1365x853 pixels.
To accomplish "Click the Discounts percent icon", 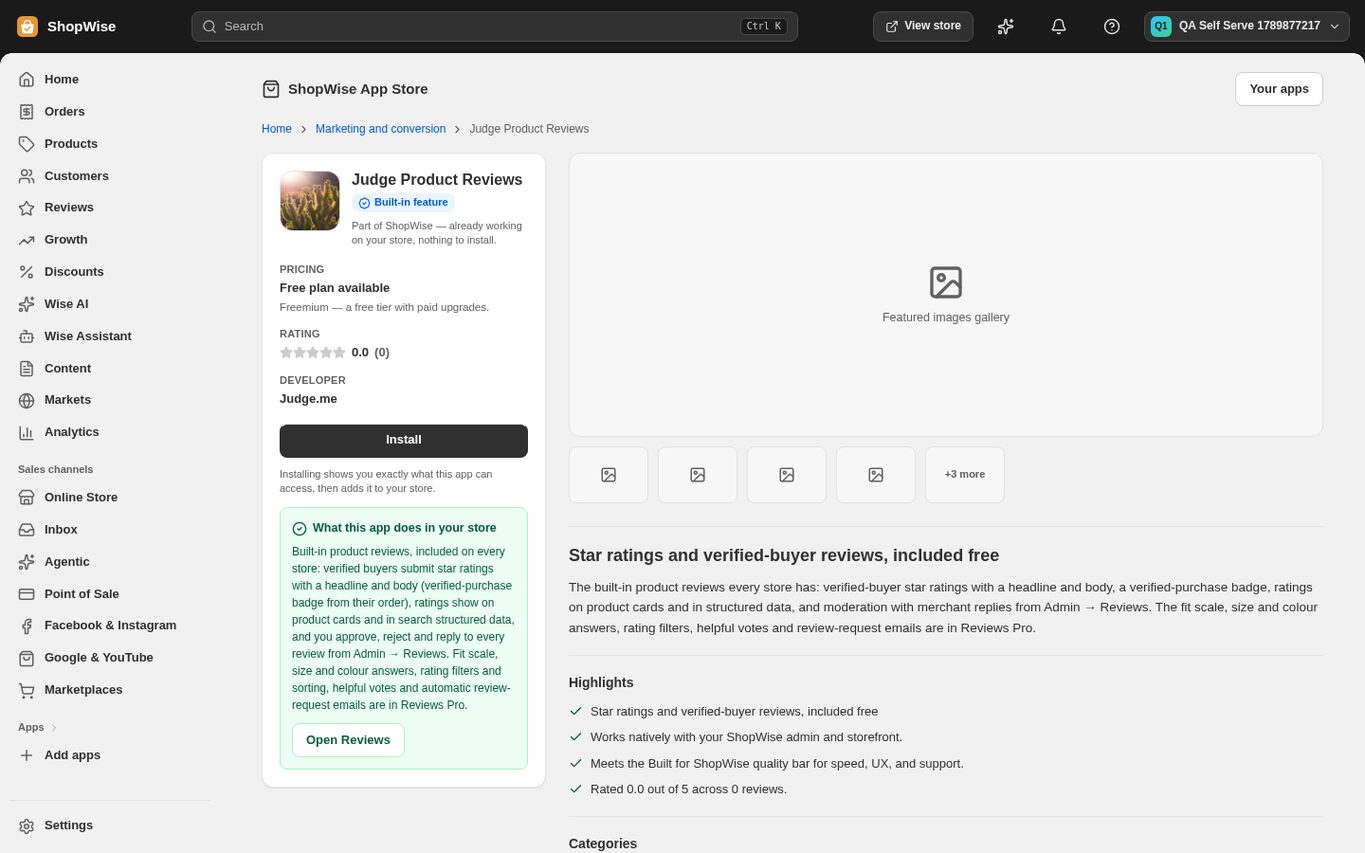I will 27,272.
